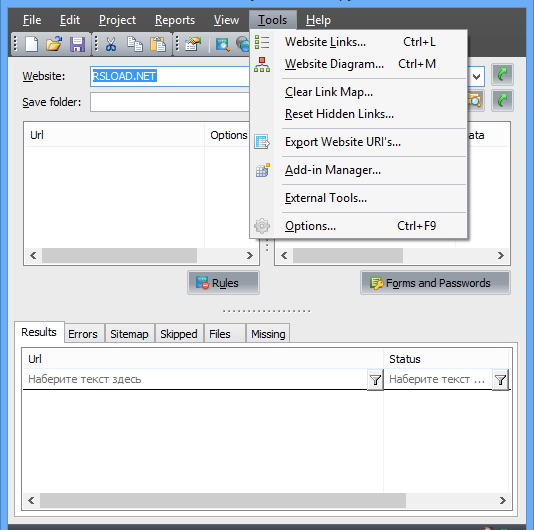
Task: Open the Help menu
Action: 318,20
